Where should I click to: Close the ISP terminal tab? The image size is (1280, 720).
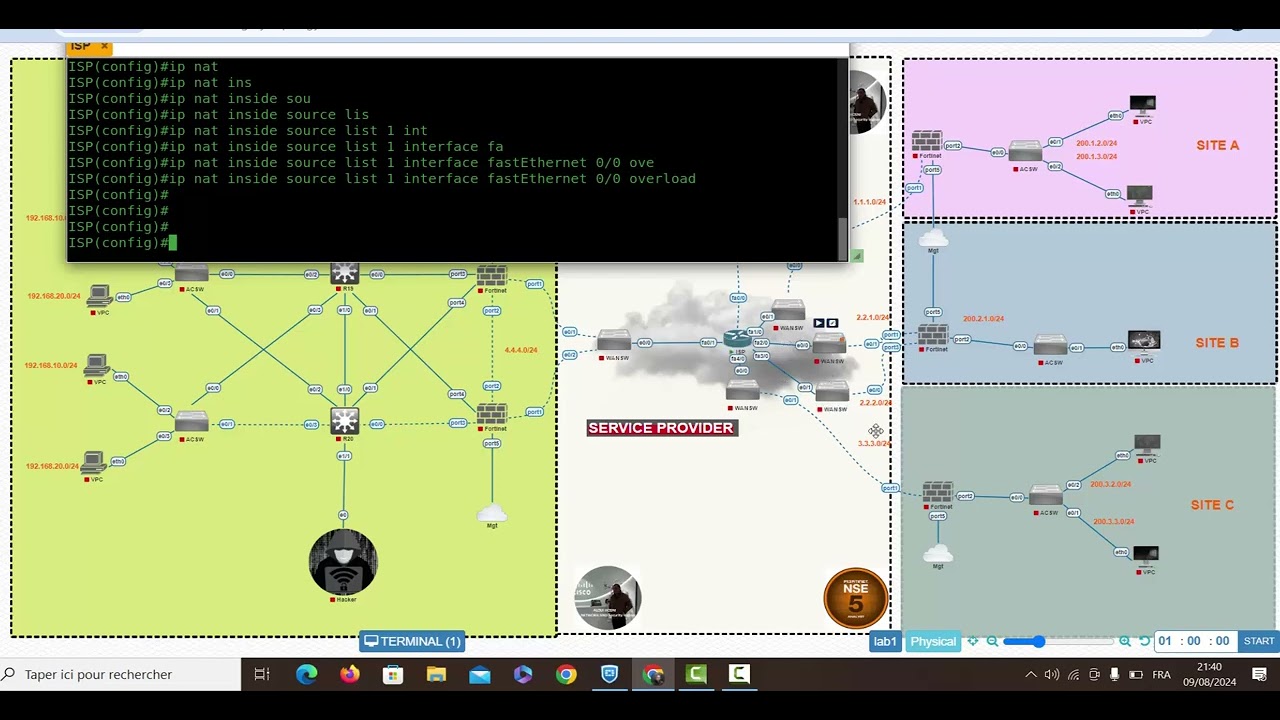pos(104,46)
